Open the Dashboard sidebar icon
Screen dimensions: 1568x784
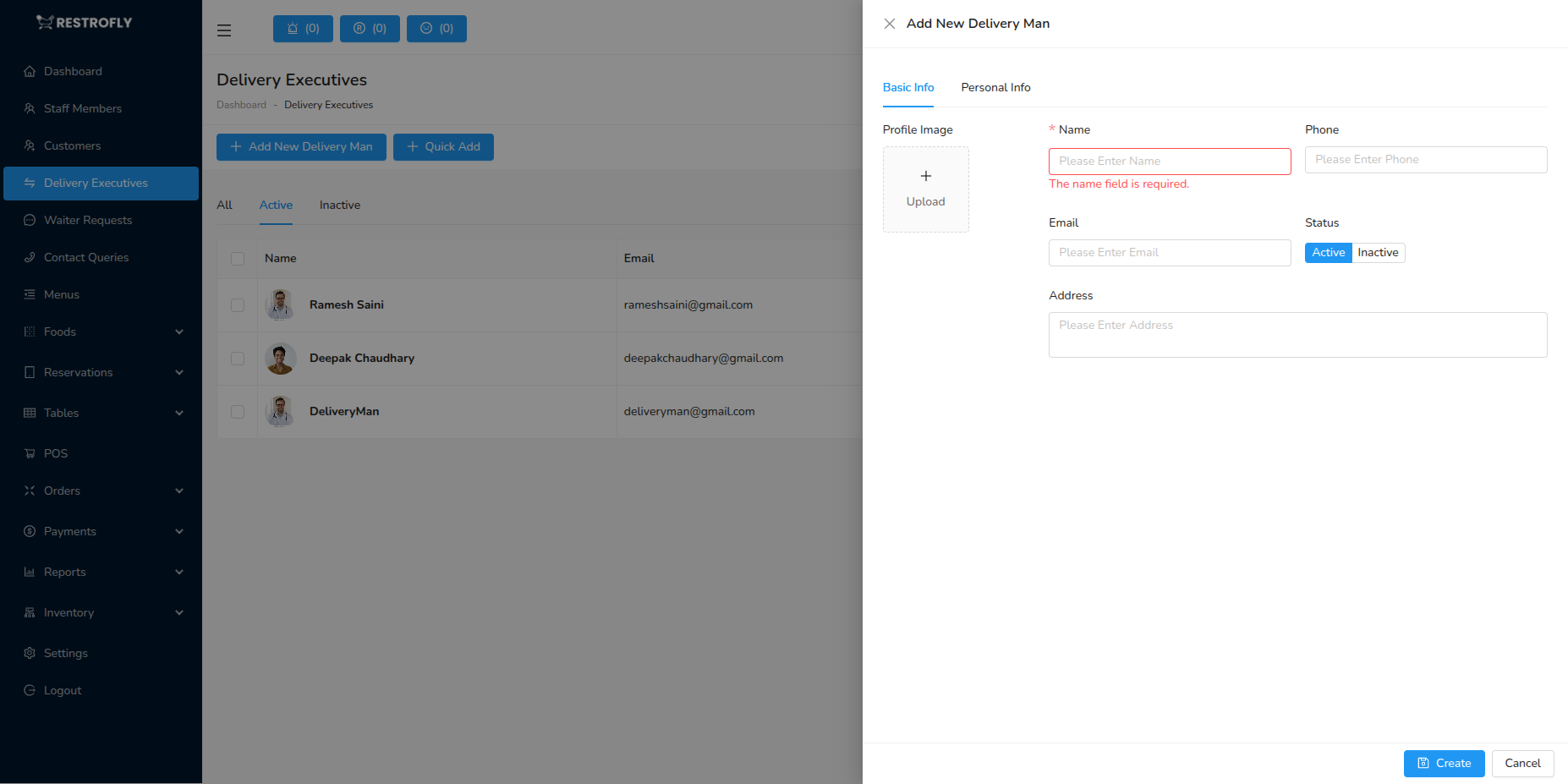point(30,72)
